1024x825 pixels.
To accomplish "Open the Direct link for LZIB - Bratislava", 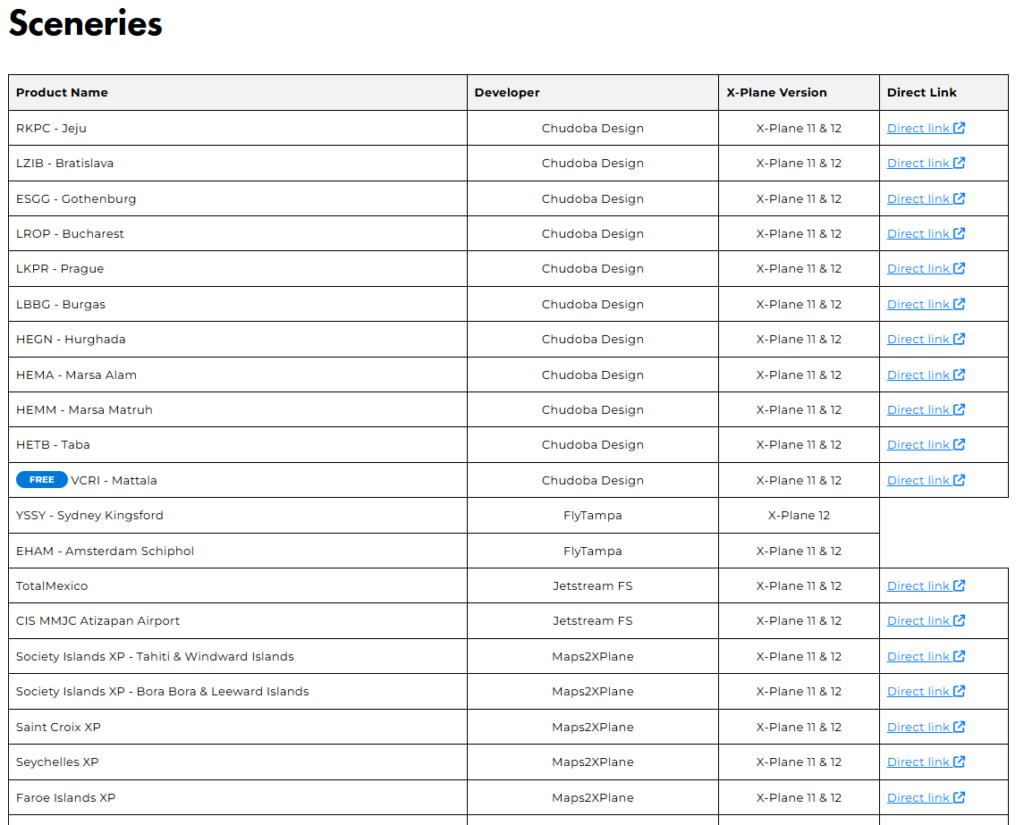I will coord(925,163).
